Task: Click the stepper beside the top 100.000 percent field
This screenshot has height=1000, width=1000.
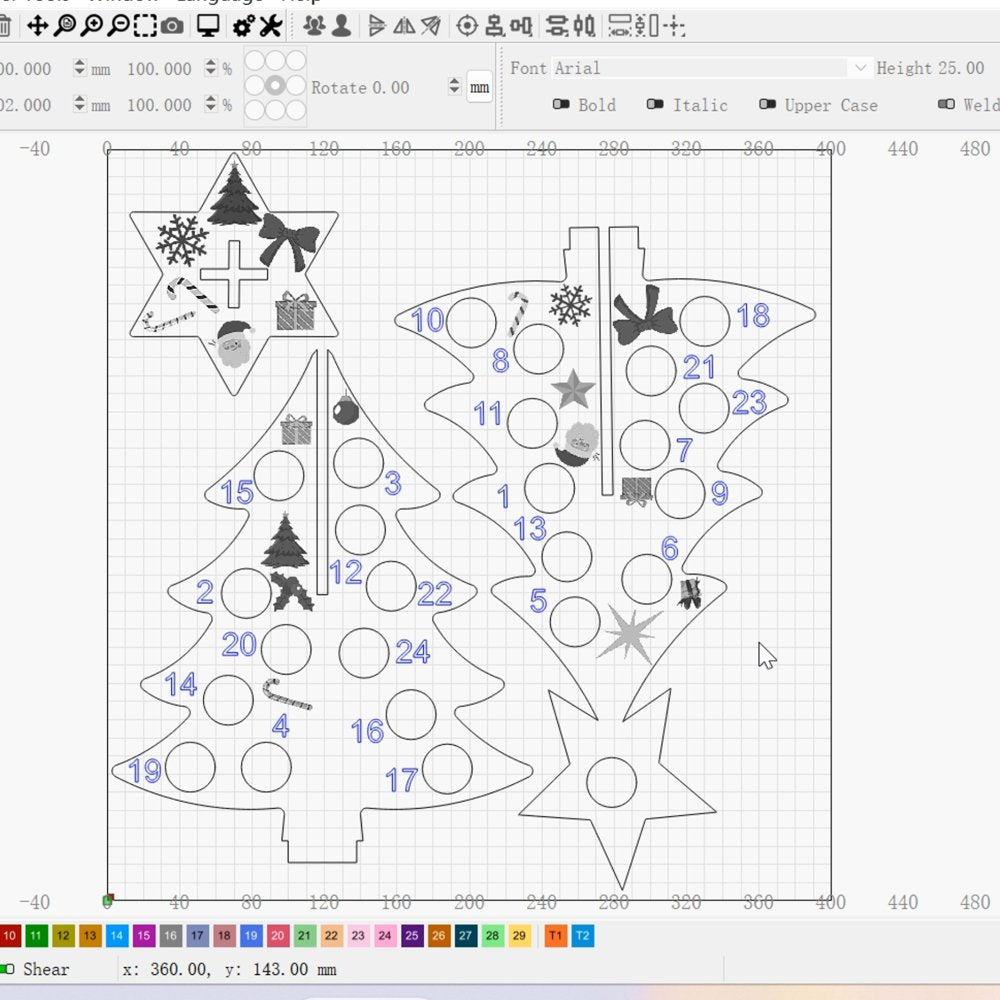Action: [x=210, y=68]
